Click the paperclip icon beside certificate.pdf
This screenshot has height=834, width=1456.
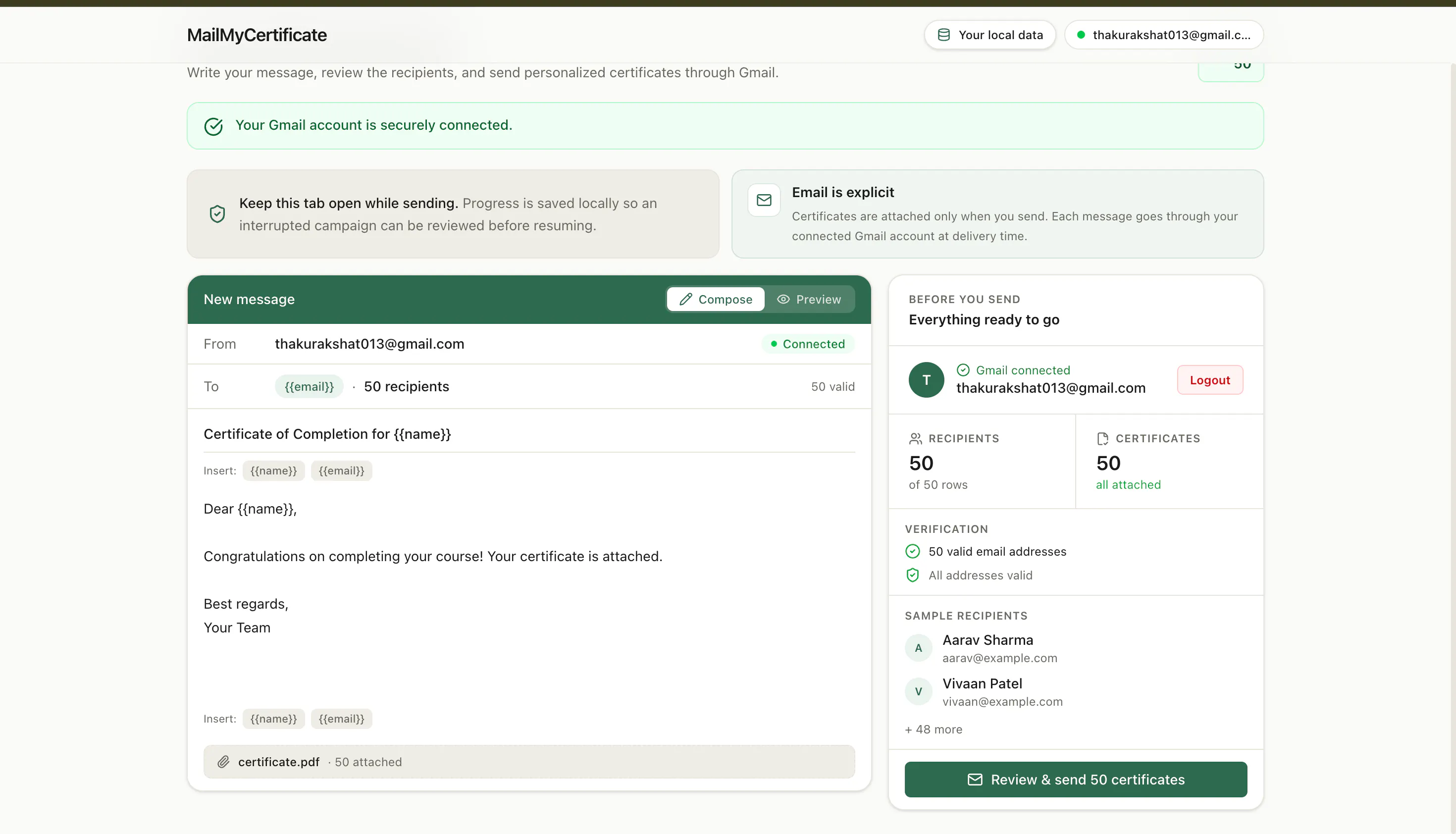[x=223, y=762]
